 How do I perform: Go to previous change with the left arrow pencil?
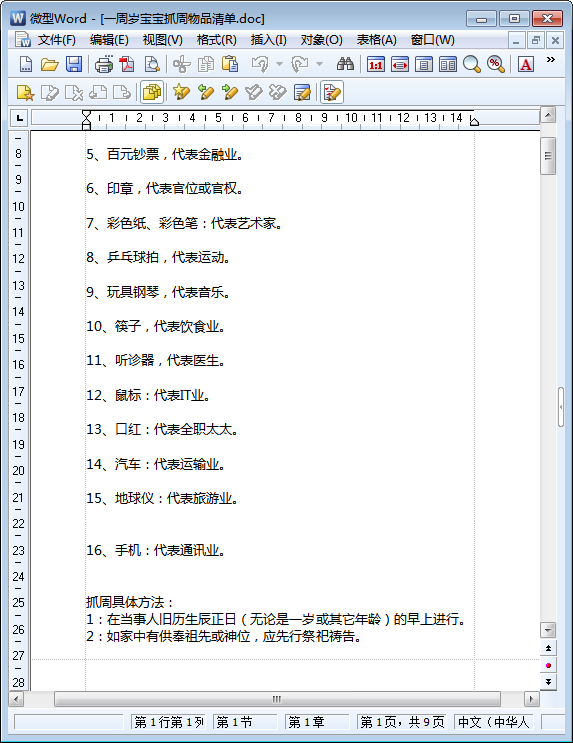pyautogui.click(x=205, y=92)
